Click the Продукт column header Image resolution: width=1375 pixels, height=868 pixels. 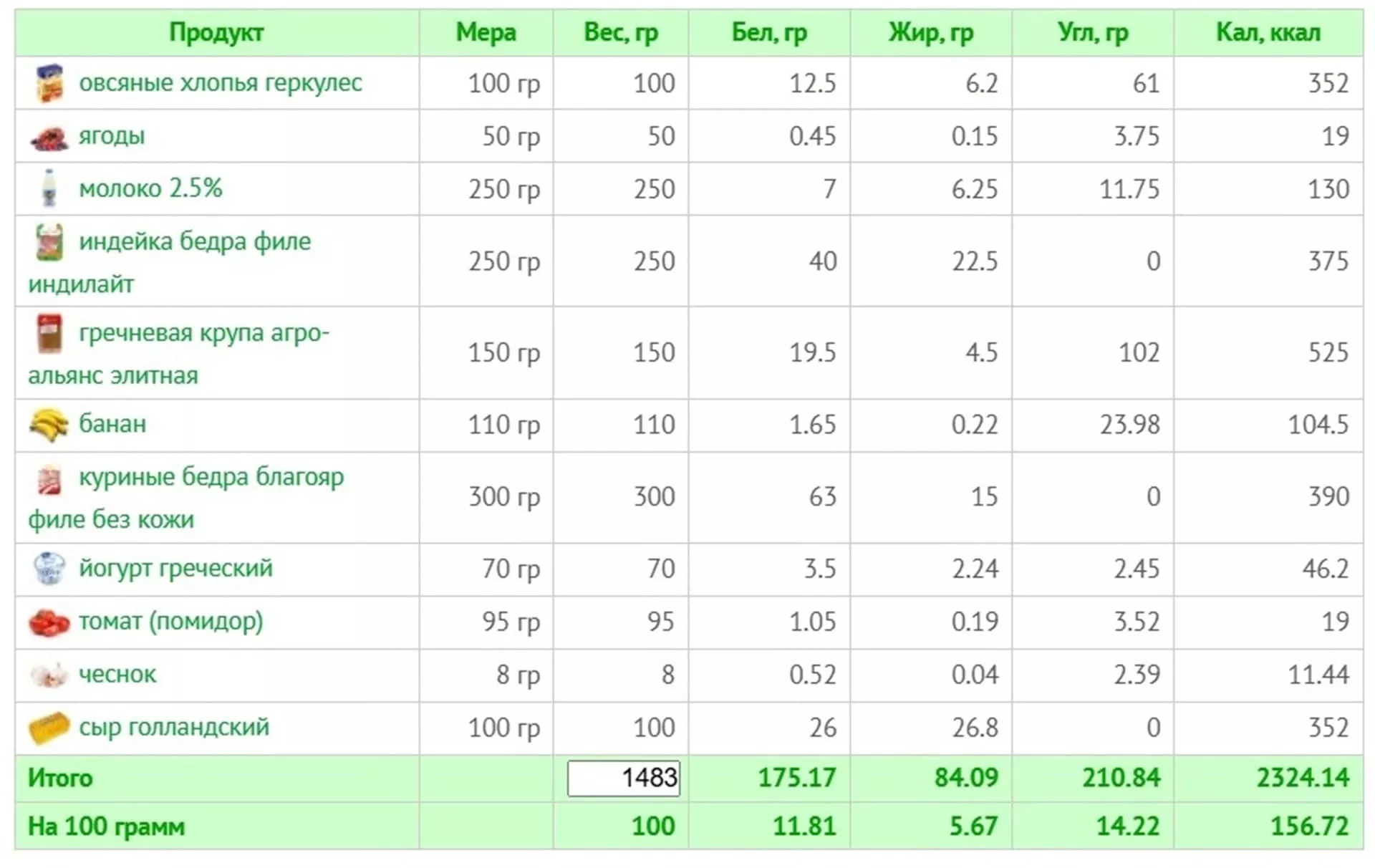[216, 33]
